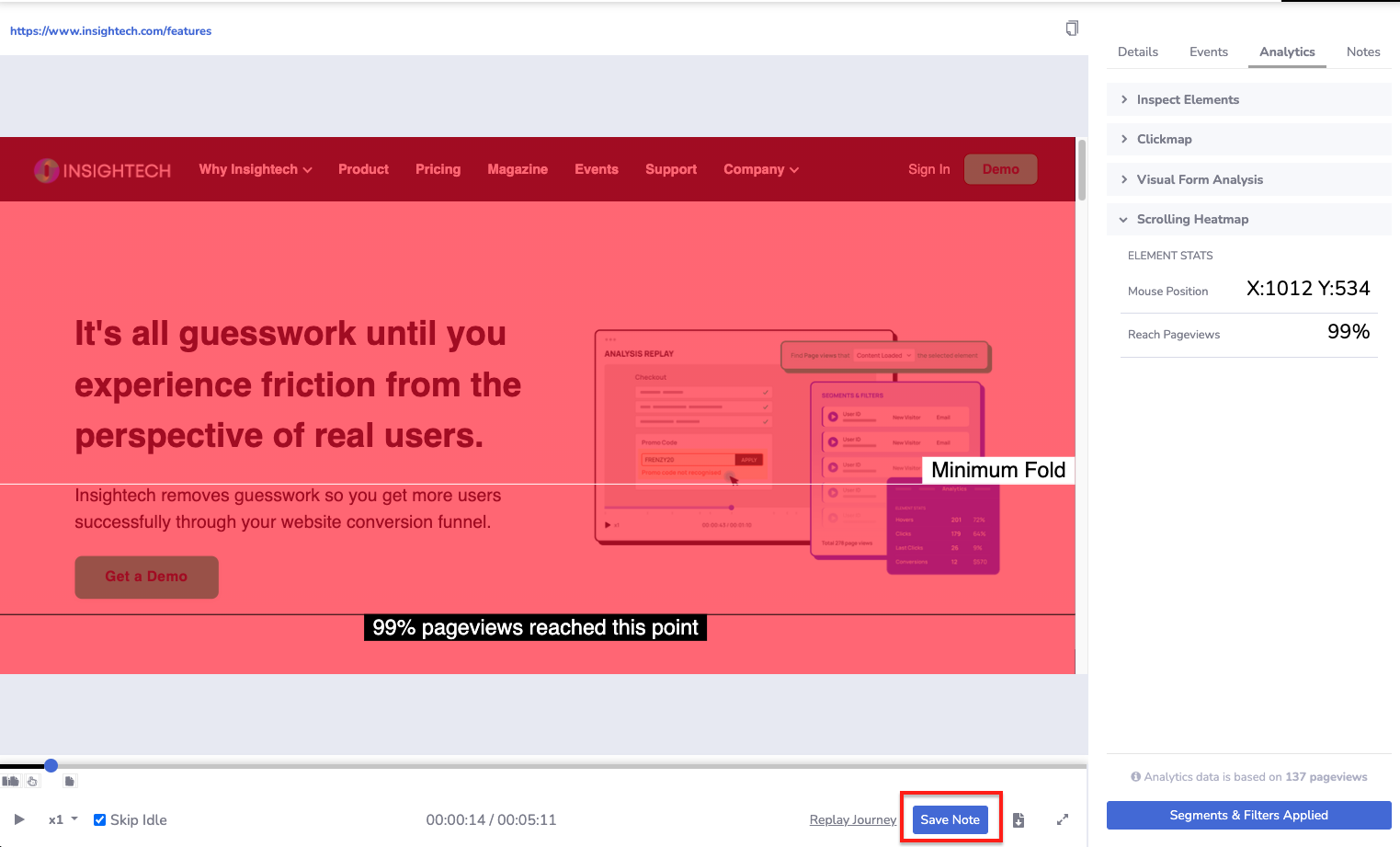Click the Reach Pageviews 99% value
The width and height of the screenshot is (1400, 847).
tap(1349, 332)
